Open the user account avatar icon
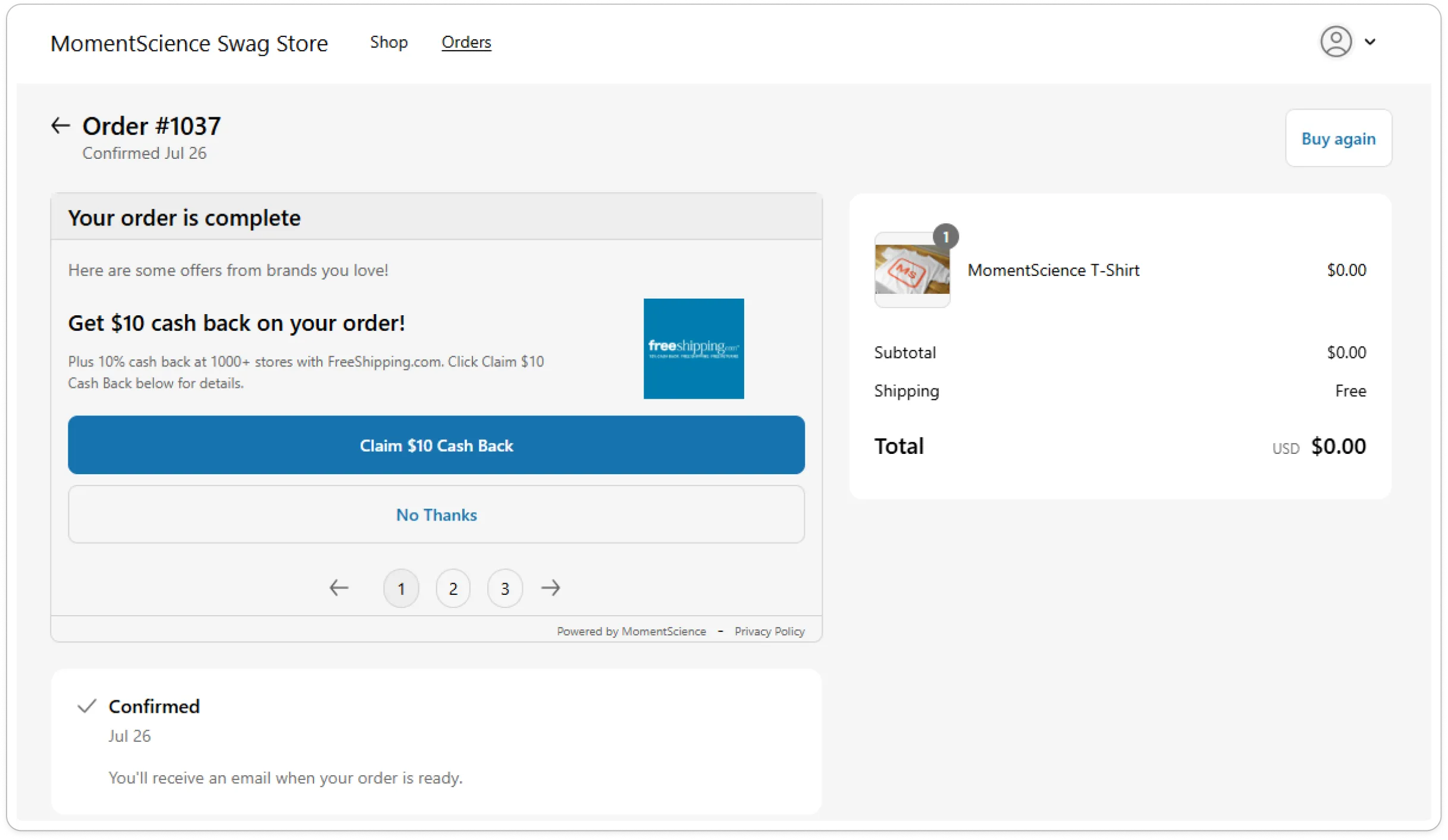The height and width of the screenshot is (840, 1448). 1336,42
